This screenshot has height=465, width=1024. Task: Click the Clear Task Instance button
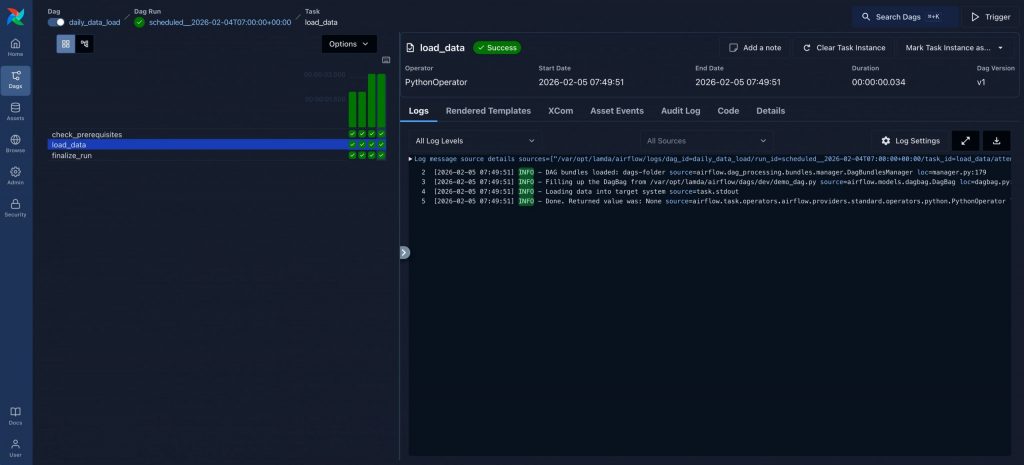pos(842,47)
